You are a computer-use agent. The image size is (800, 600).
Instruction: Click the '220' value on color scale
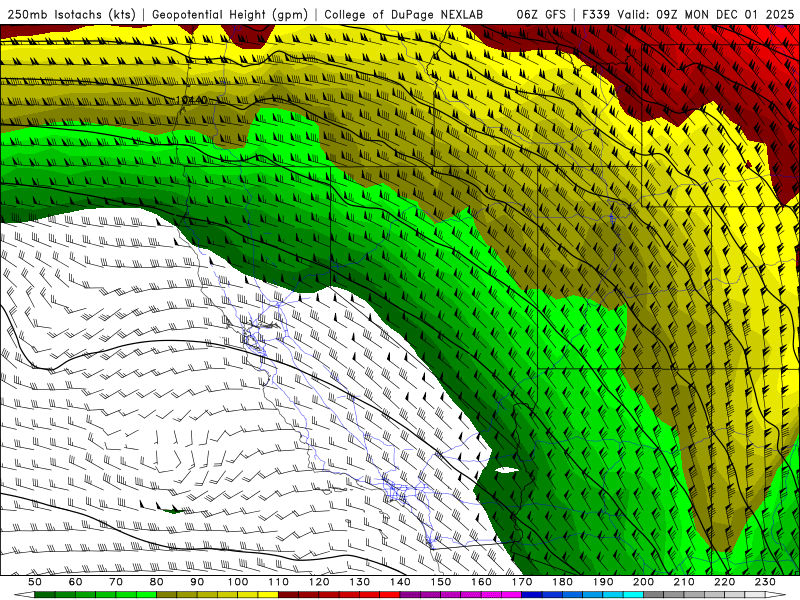[725, 582]
